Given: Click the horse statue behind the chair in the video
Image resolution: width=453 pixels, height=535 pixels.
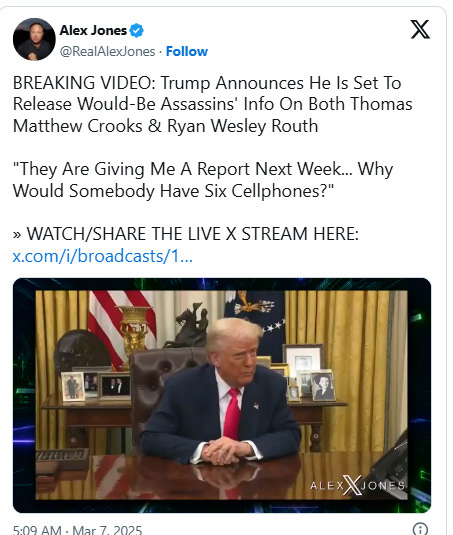Looking at the screenshot, I should tap(189, 326).
